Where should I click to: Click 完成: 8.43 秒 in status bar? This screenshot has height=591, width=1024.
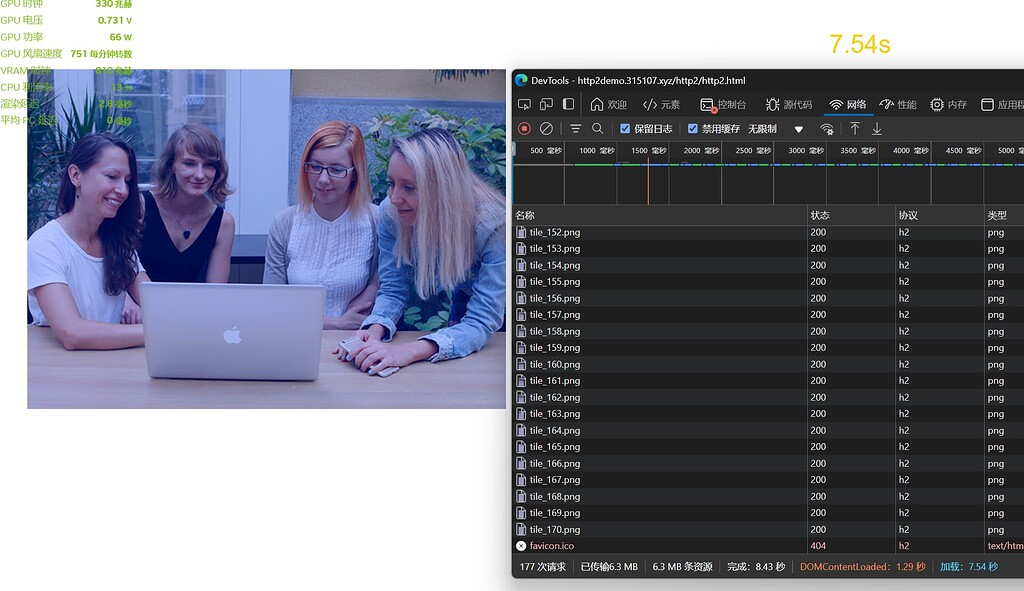tap(756, 567)
